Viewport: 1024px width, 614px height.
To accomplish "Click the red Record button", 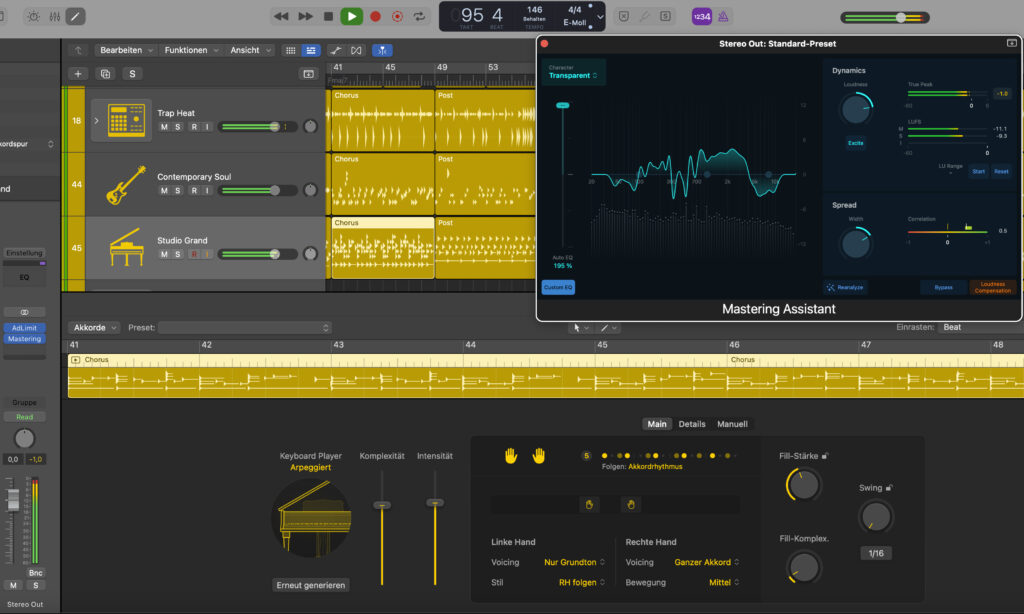I will coord(376,16).
